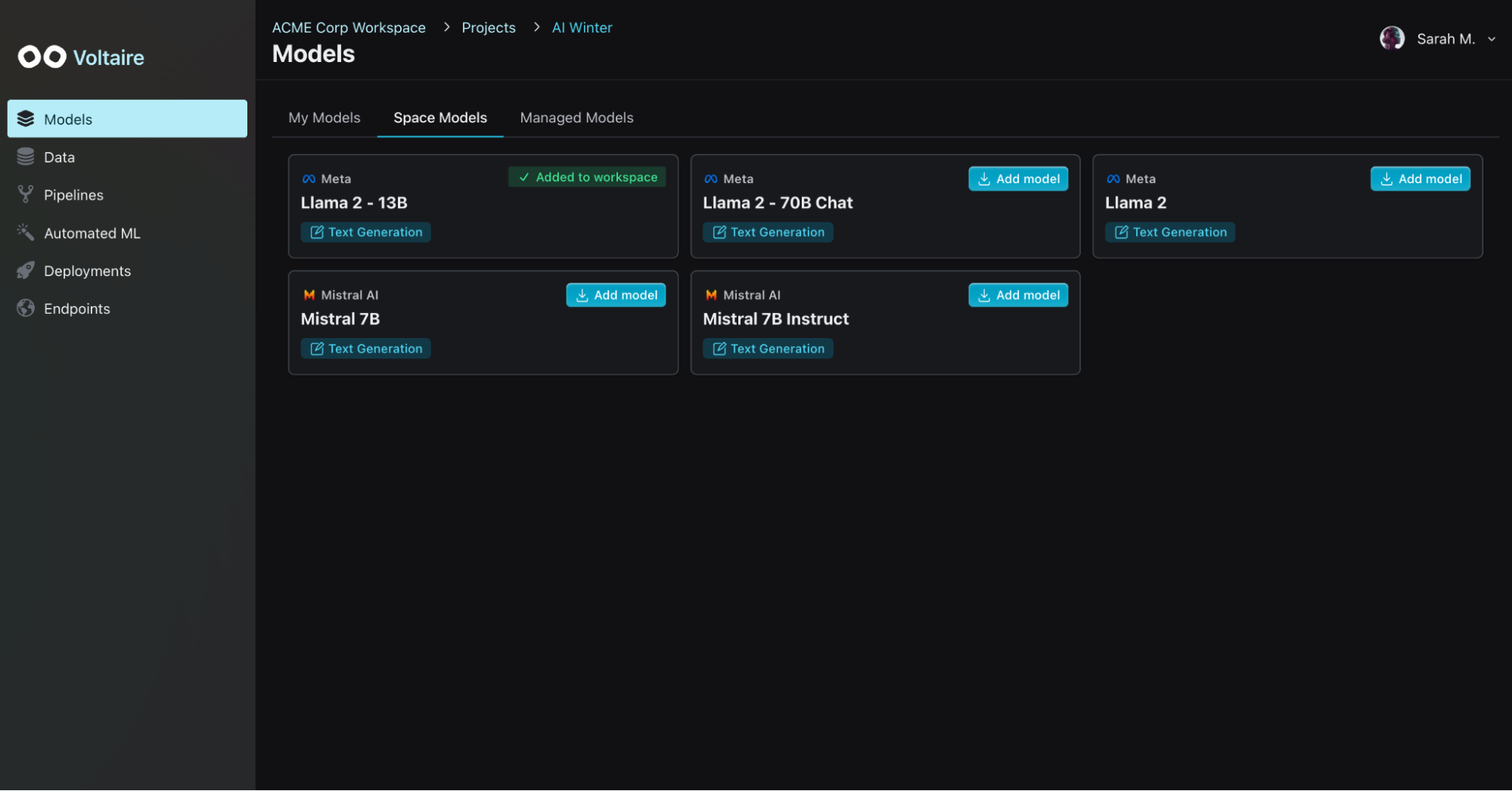1512x791 pixels.
Task: Open AI Winter breadcrumb link
Action: tap(582, 27)
